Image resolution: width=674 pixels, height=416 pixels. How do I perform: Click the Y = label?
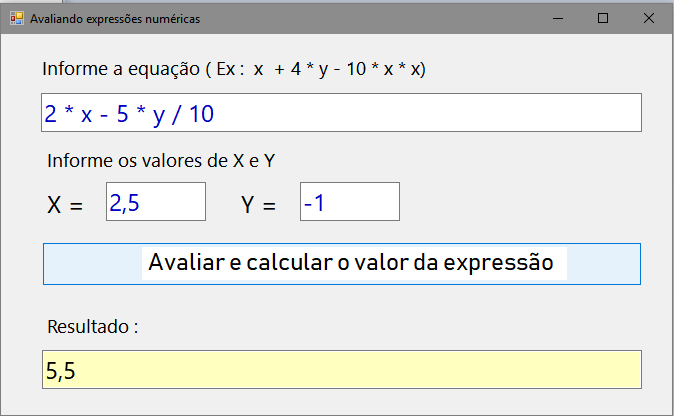click(258, 205)
